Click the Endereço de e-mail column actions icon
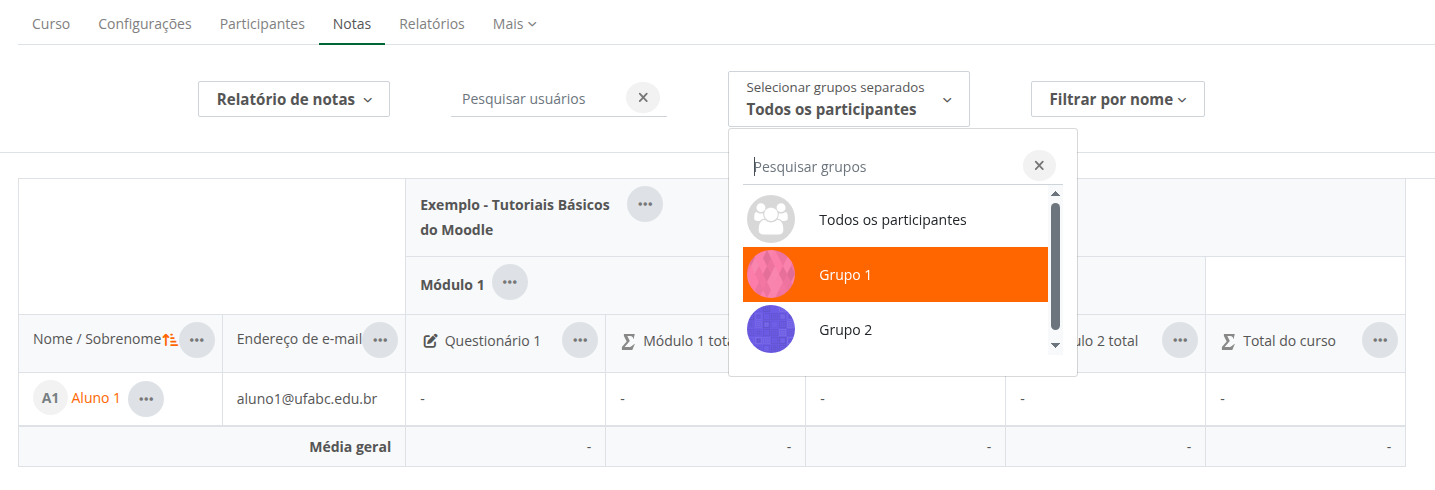Image resolution: width=1435 pixels, height=490 pixels. click(x=379, y=340)
